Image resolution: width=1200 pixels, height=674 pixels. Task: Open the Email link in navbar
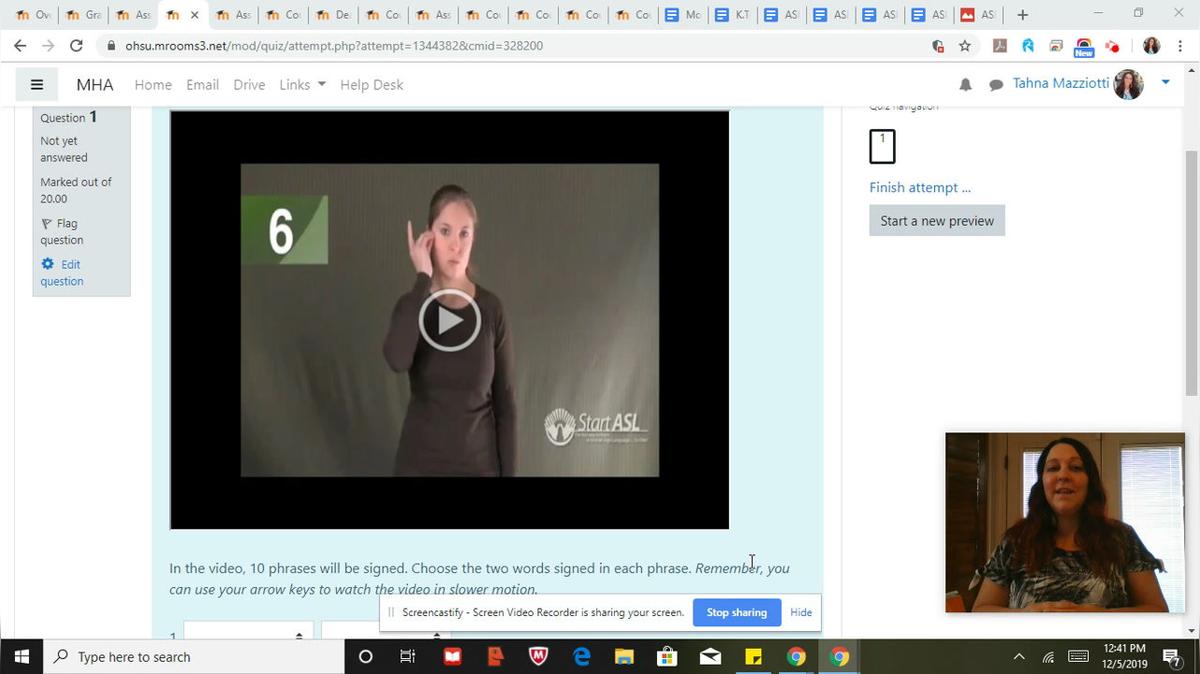(202, 85)
